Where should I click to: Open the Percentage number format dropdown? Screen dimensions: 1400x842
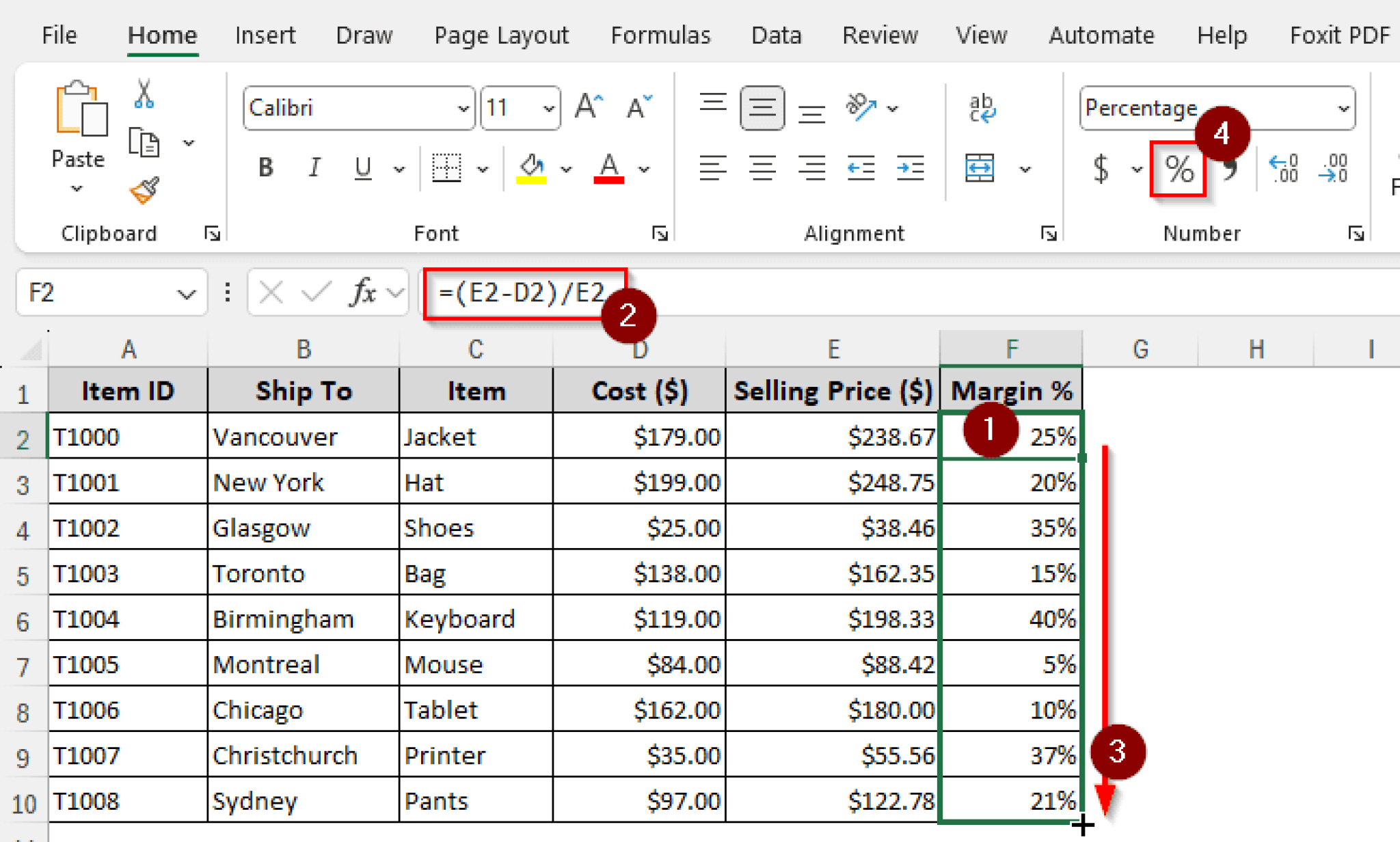coord(1343,108)
